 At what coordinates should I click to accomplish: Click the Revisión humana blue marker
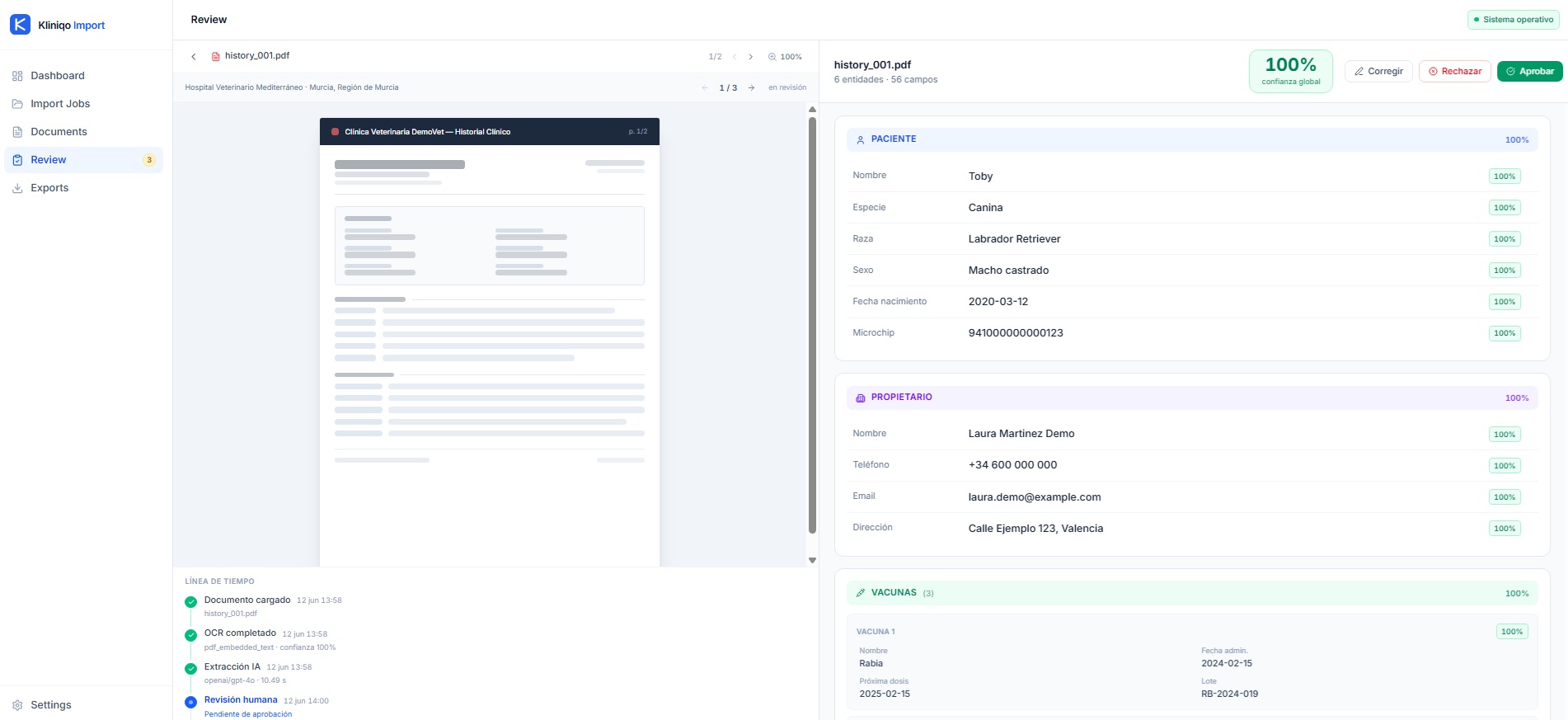coord(191,702)
